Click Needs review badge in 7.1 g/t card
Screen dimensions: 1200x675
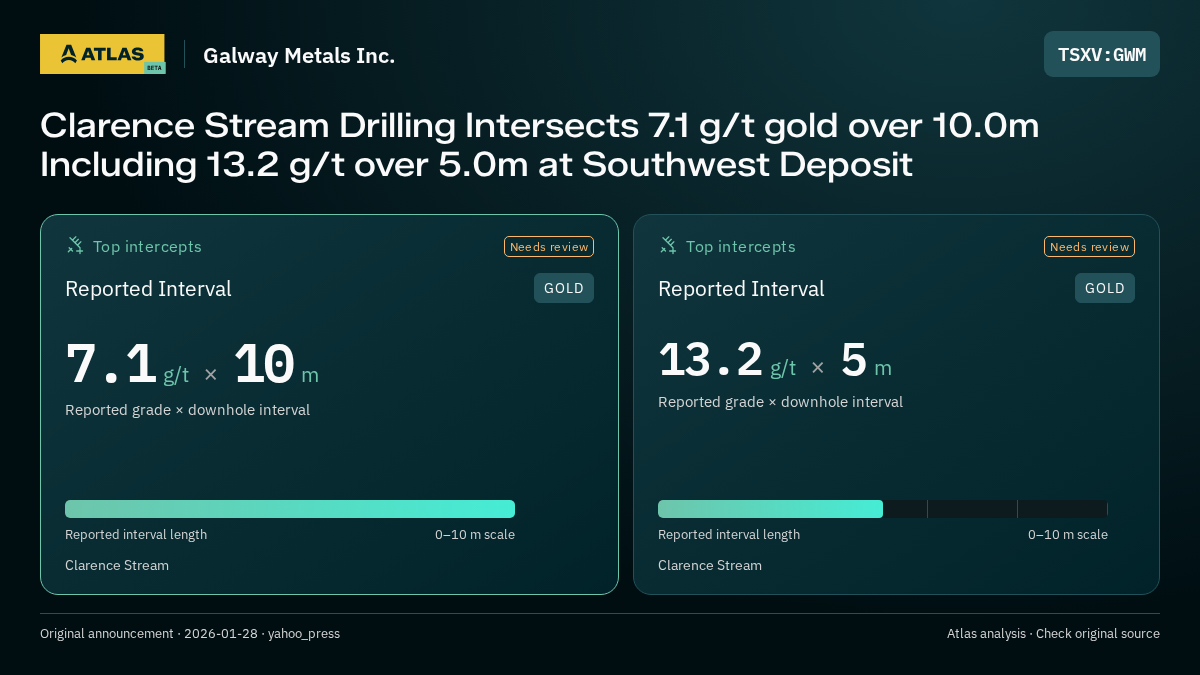(x=549, y=246)
